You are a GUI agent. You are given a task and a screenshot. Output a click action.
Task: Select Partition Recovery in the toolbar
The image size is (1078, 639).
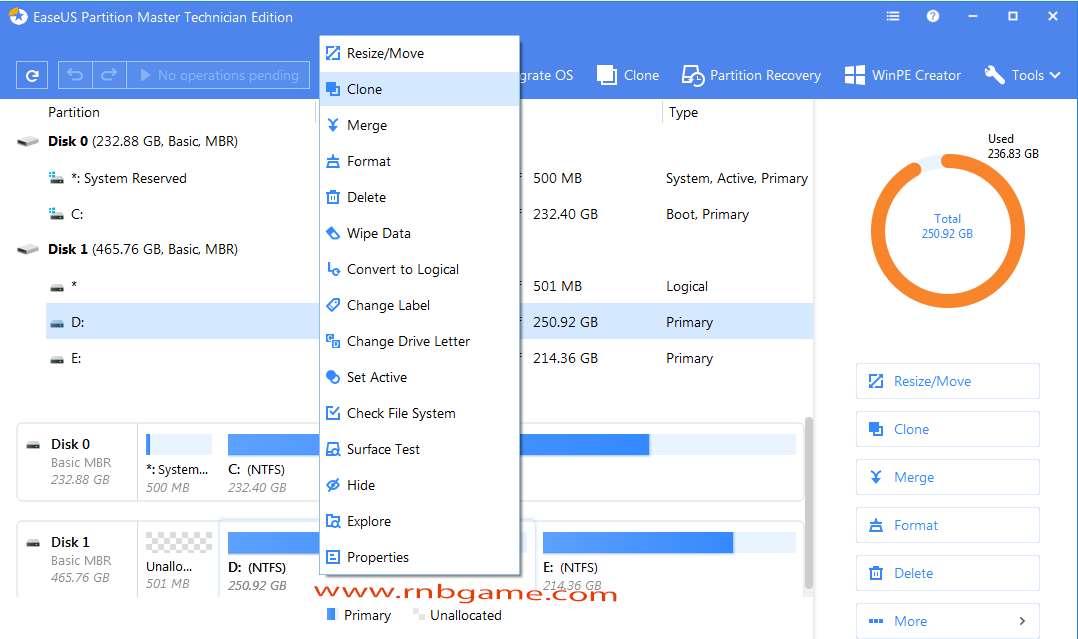[x=751, y=75]
